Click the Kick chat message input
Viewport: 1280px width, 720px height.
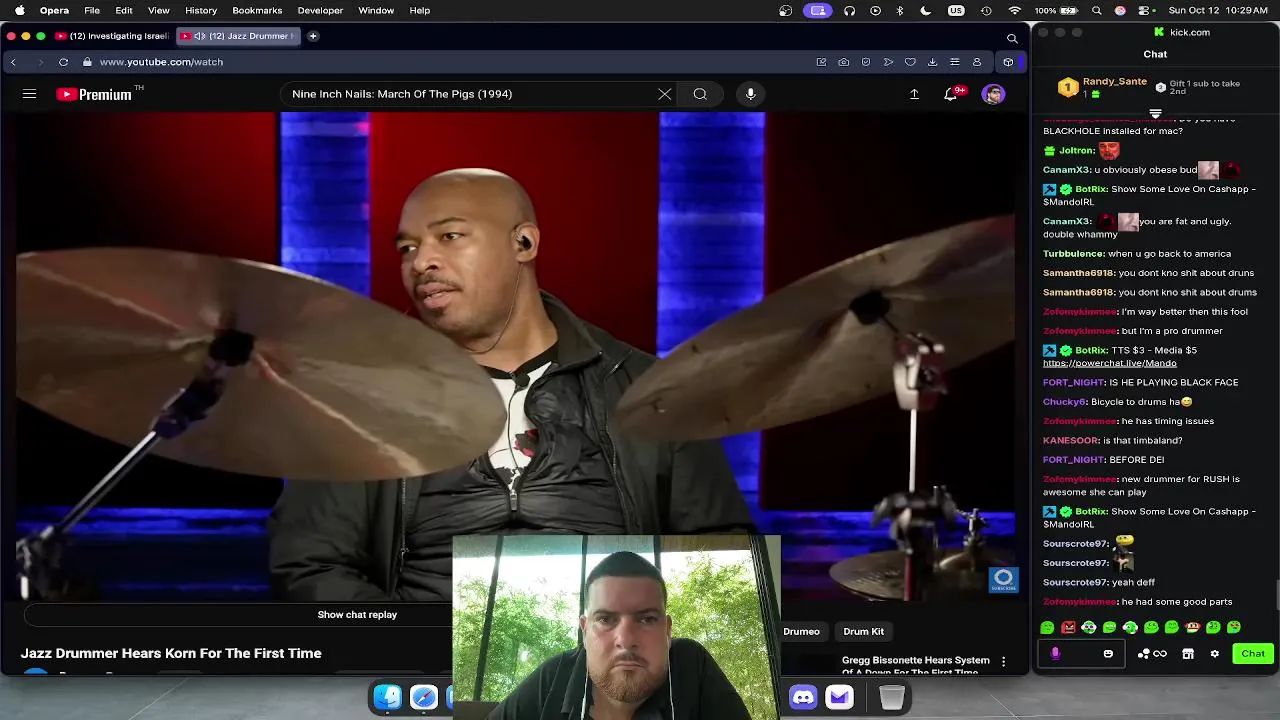tap(1082, 654)
